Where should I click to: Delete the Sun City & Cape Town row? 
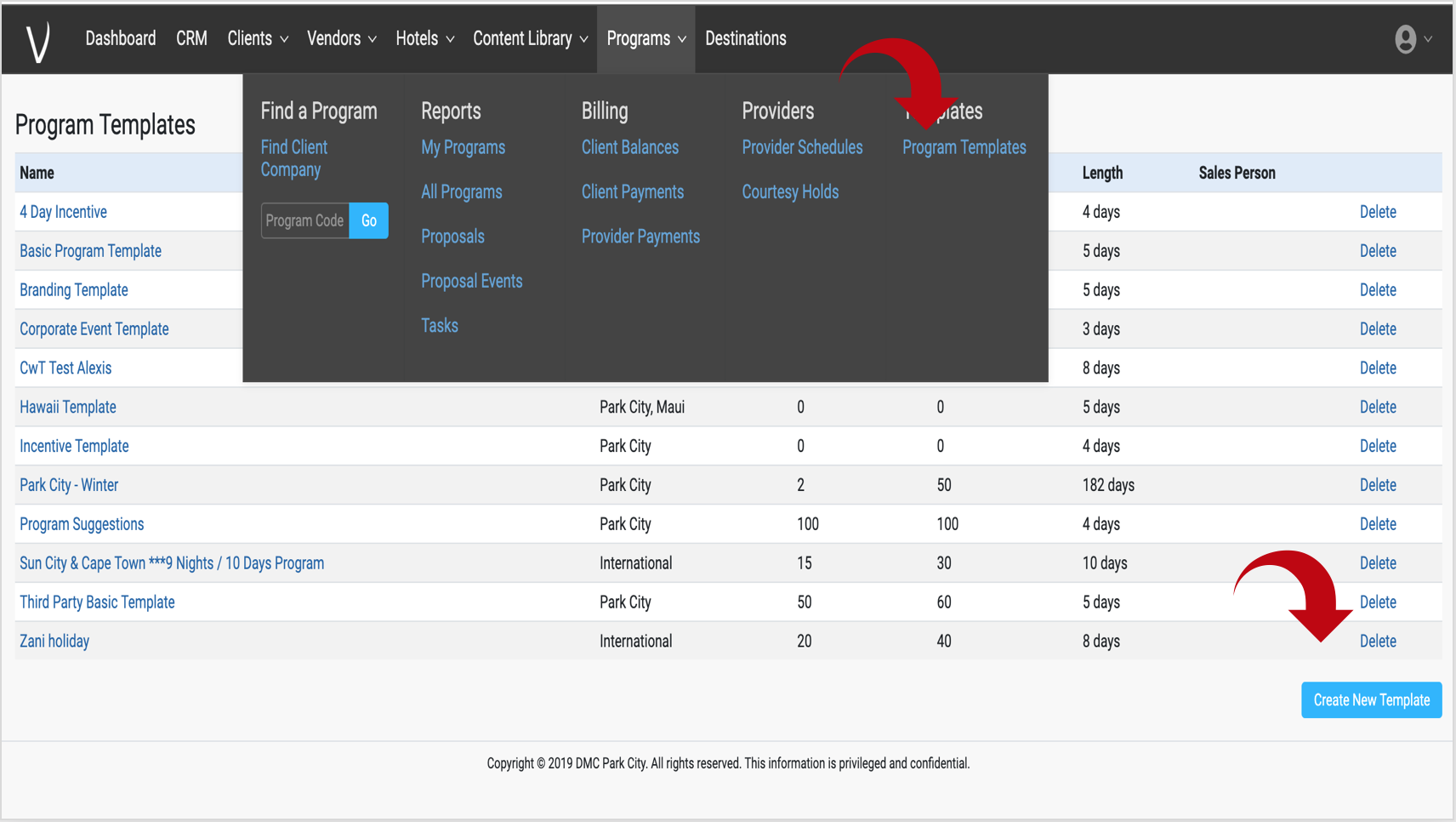pos(1378,563)
